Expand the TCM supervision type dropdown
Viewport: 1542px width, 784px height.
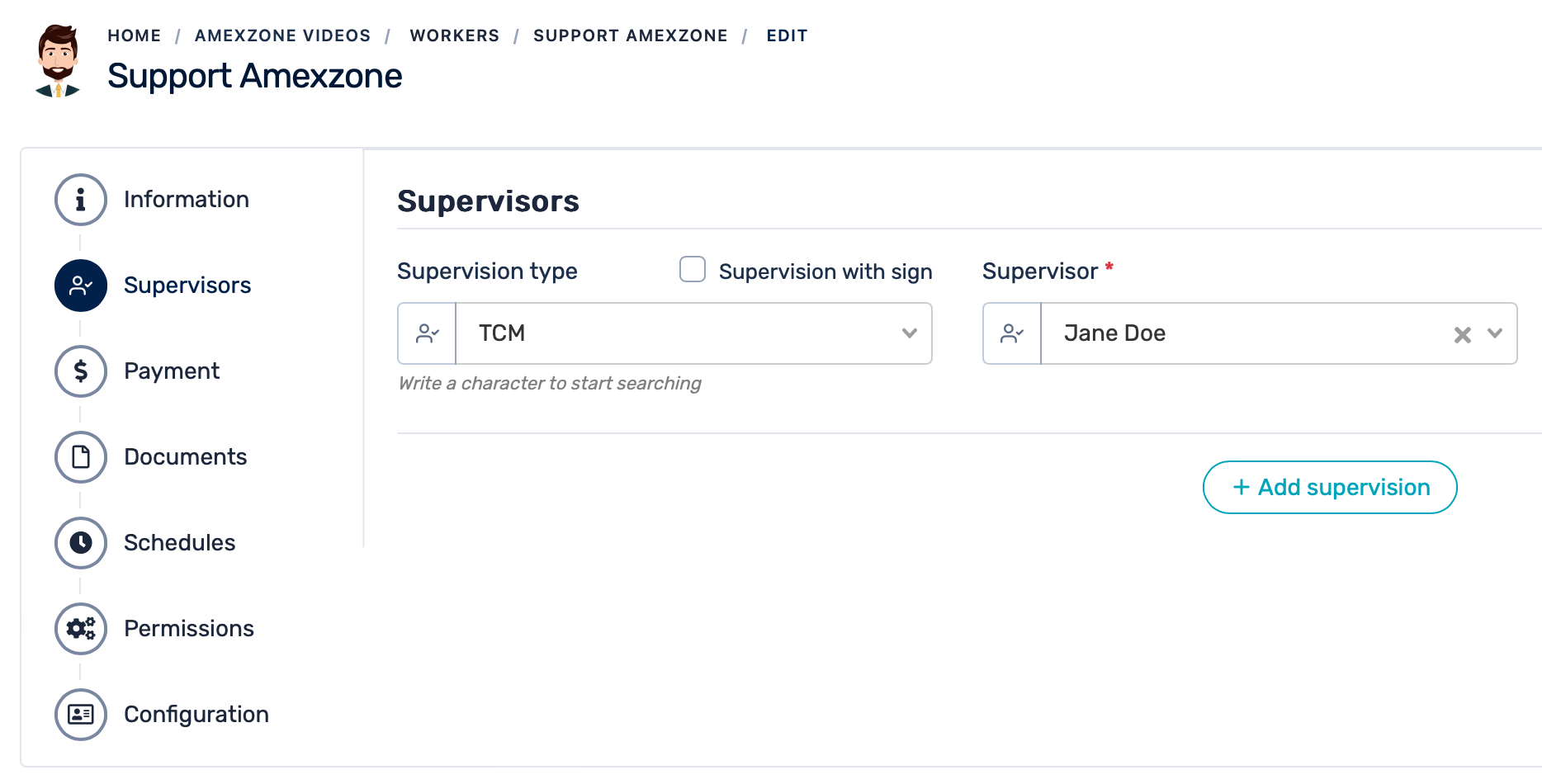(x=909, y=333)
